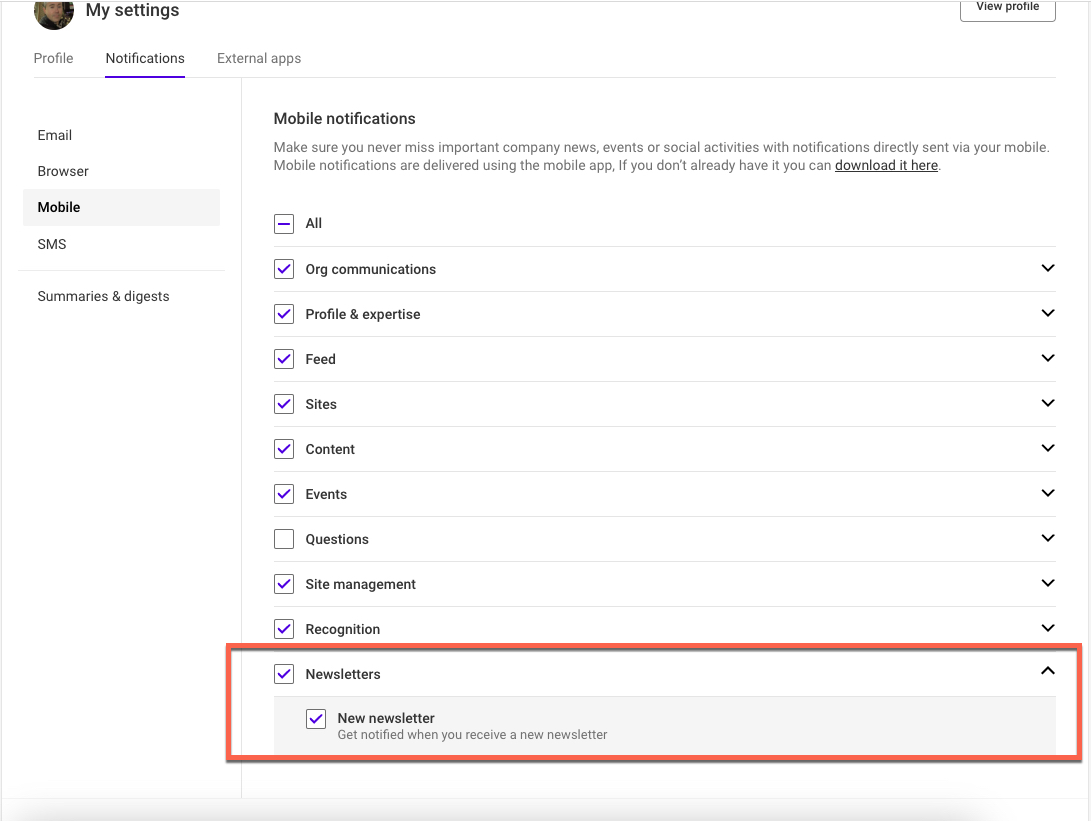This screenshot has height=821, width=1091.
Task: Expand the Events section
Action: point(1047,493)
